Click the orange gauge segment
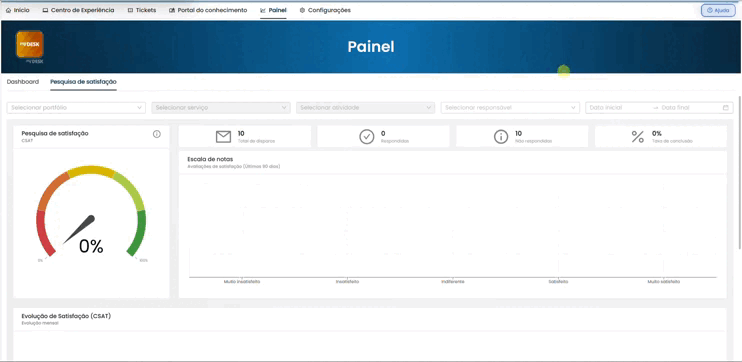Image resolution: width=742 pixels, height=362 pixels. pyautogui.click(x=52, y=191)
